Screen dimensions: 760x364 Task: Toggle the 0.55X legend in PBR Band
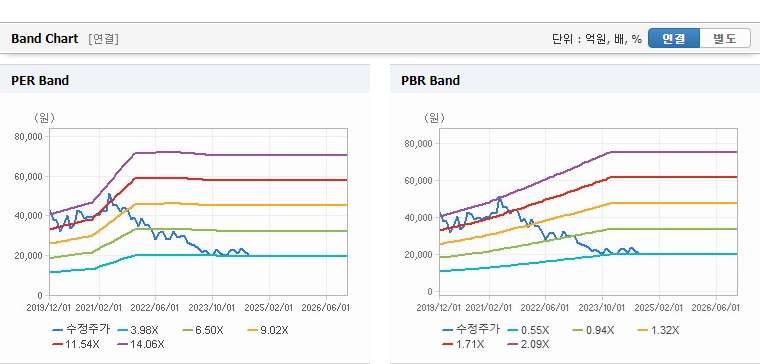(x=528, y=331)
